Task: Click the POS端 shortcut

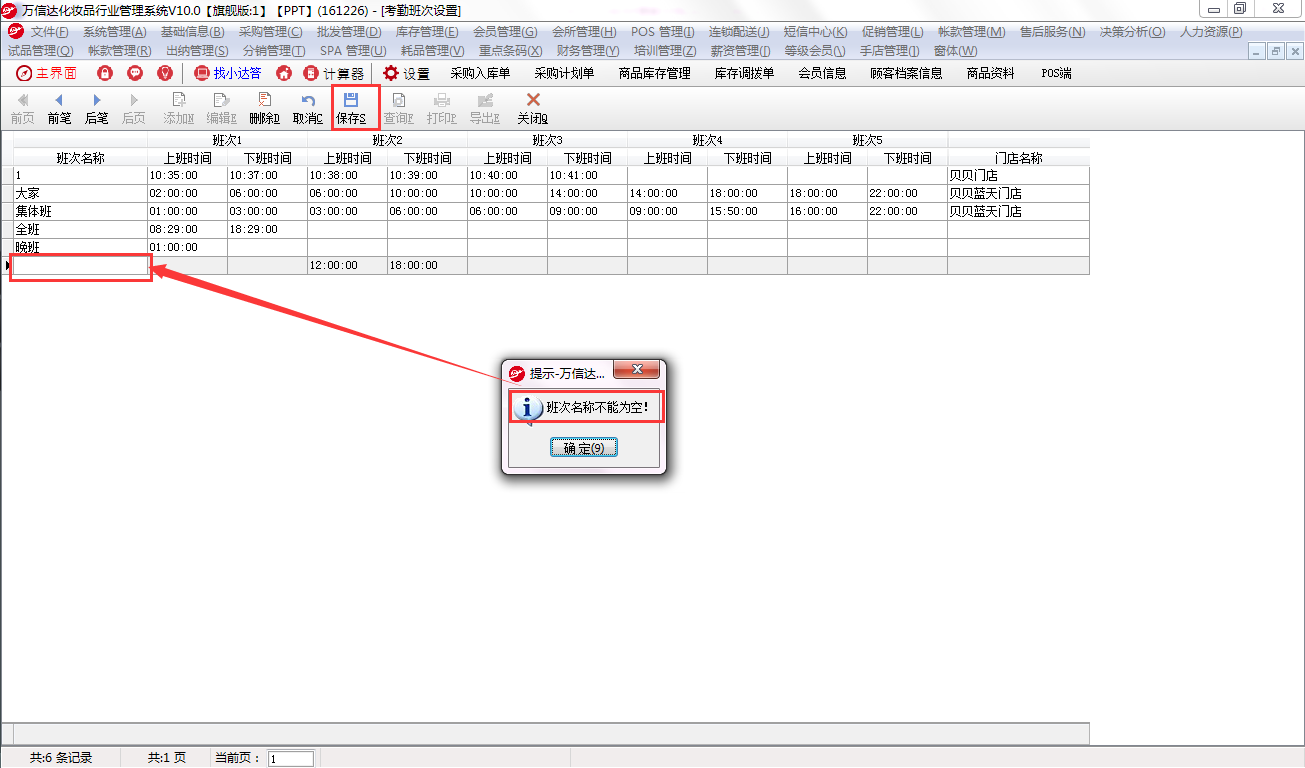Action: 1056,73
